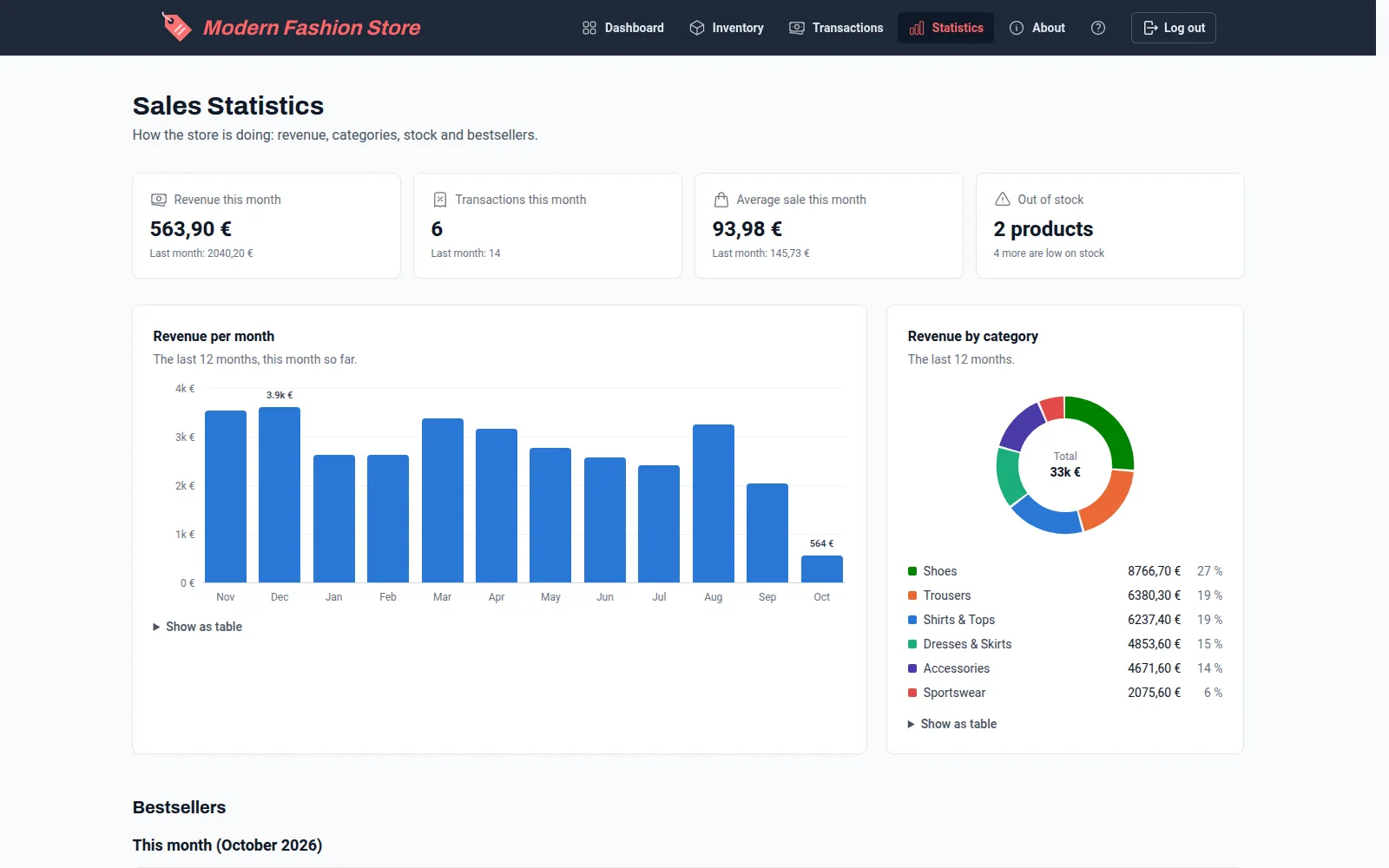Click "4 more are low on stock"
This screenshot has width=1389, height=868.
pos(1050,253)
